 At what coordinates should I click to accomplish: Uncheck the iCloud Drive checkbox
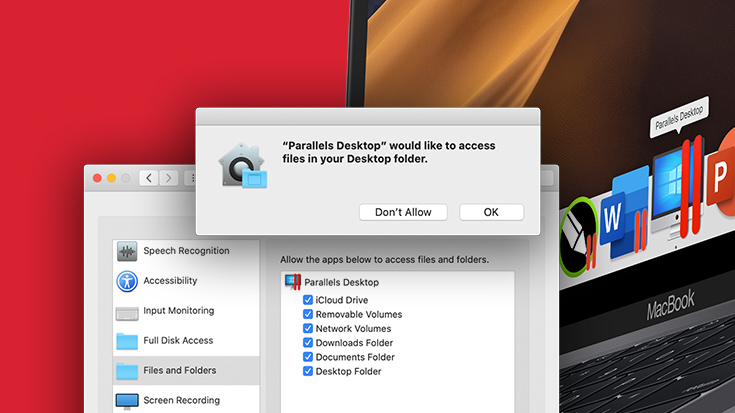308,300
